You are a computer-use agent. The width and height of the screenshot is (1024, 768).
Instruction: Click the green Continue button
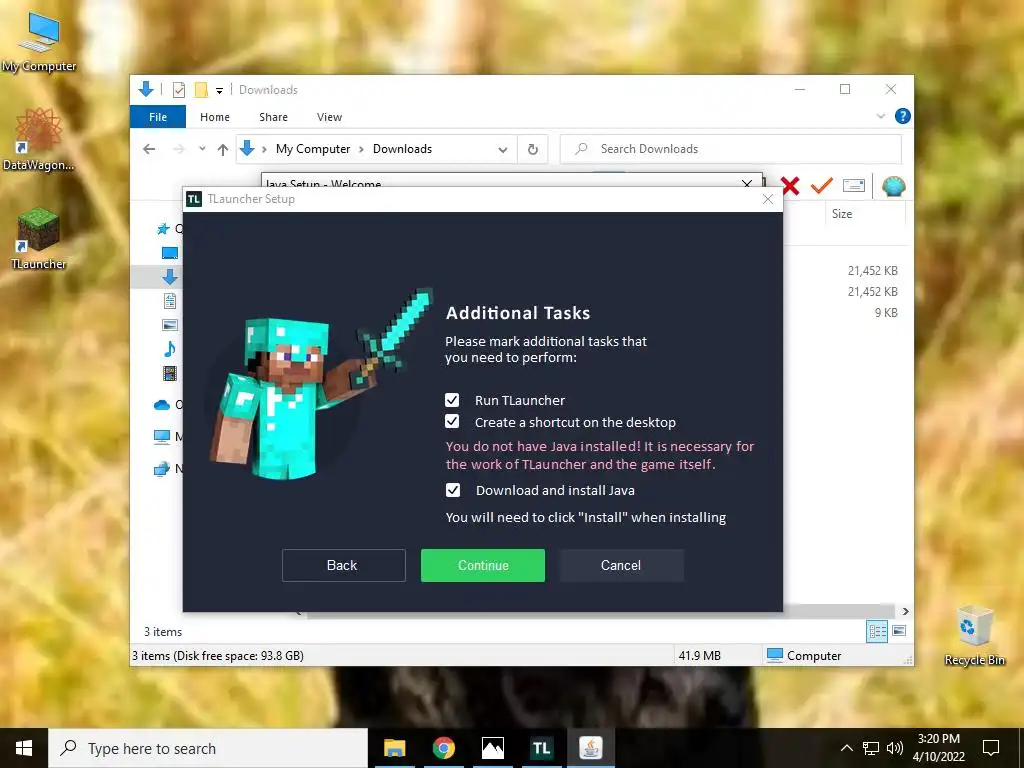pyautogui.click(x=483, y=565)
